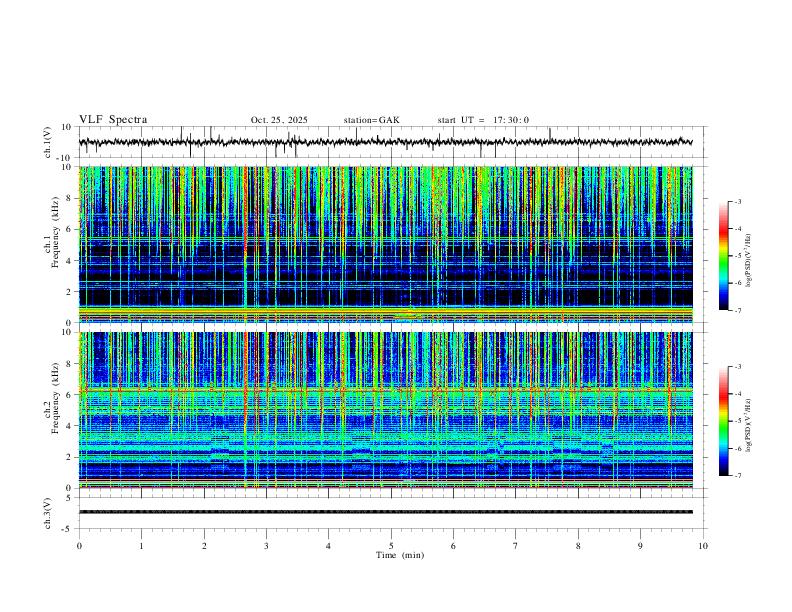Screen dimensions: 792x612
Task: Click time axis tick label "3"
Action: (266, 546)
